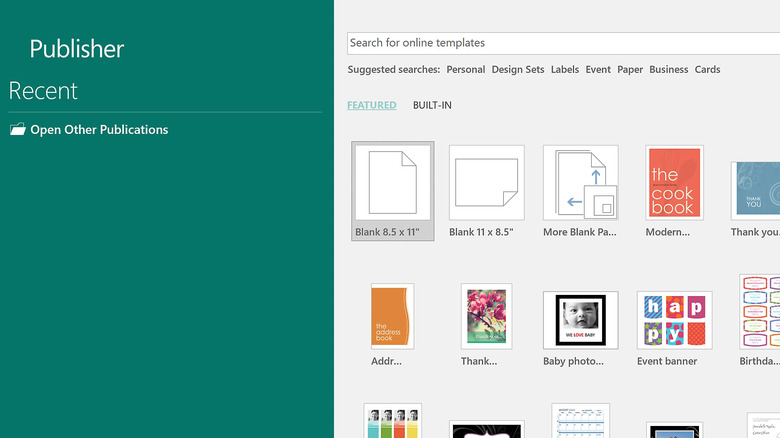Screen dimensions: 780x438
Task: Select the Thank you card template
Action: coord(757,190)
